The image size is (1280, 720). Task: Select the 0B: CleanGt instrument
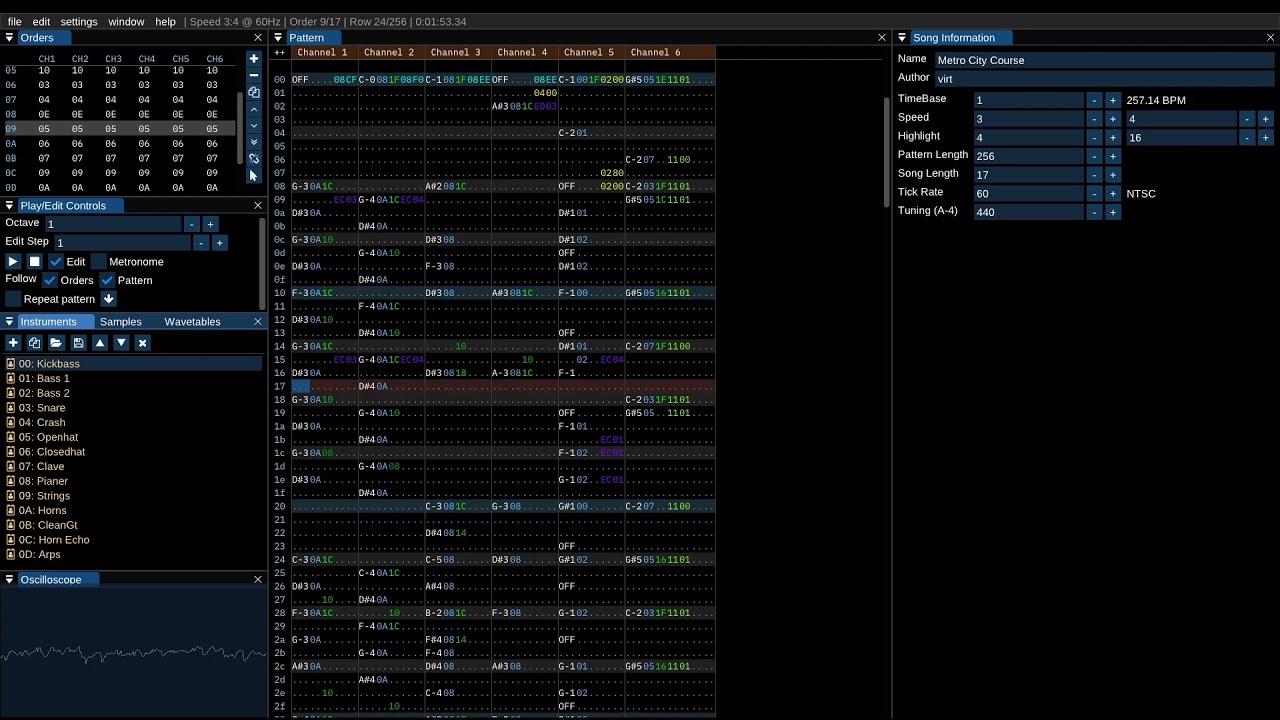[x=133, y=525]
